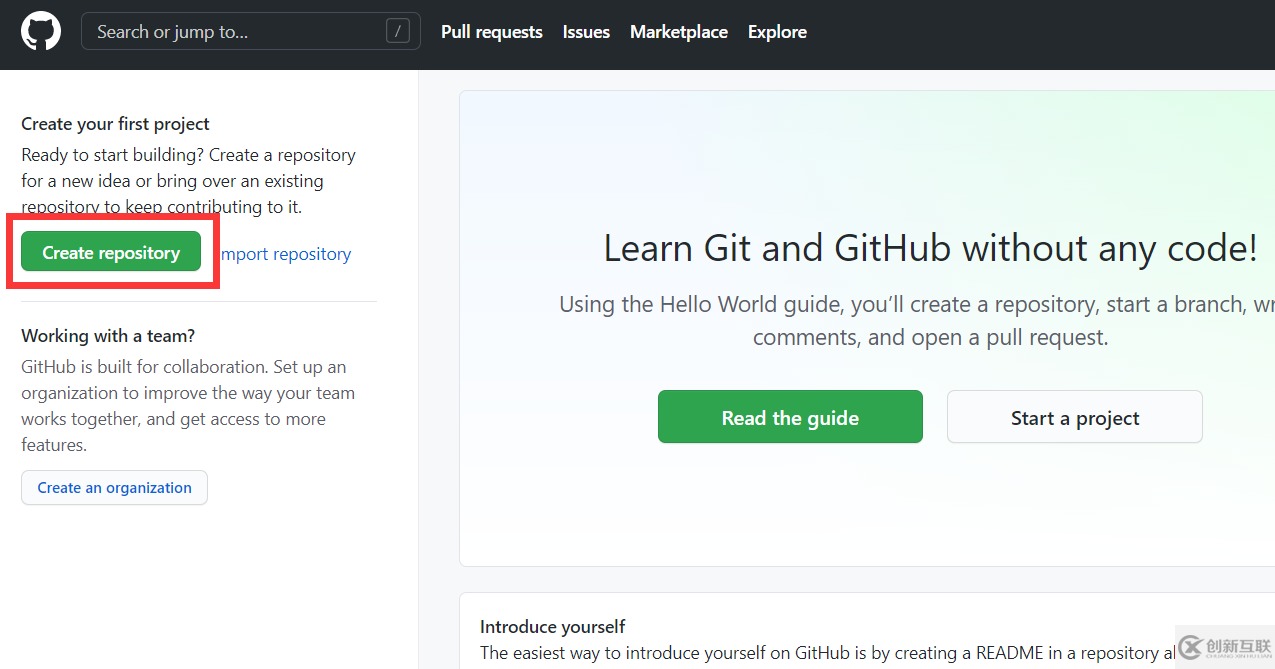The height and width of the screenshot is (669, 1275).
Task: Click the 'GitHub is built for collaboration' paragraph
Action: pos(188,406)
